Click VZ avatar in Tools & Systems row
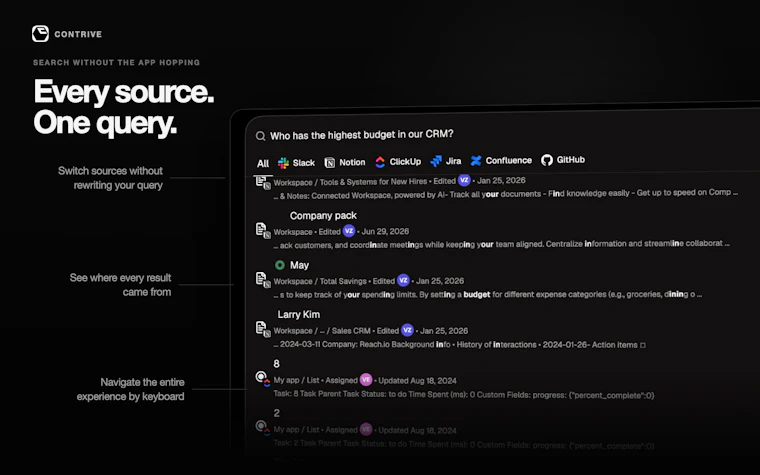 (464, 180)
